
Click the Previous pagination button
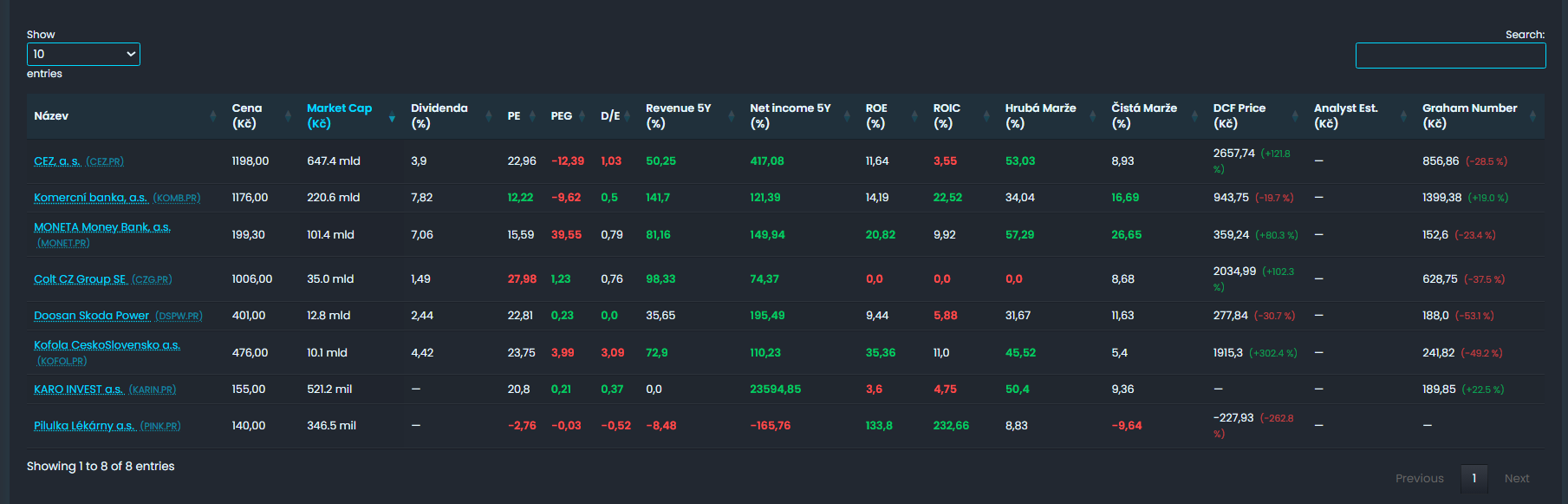point(1419,478)
